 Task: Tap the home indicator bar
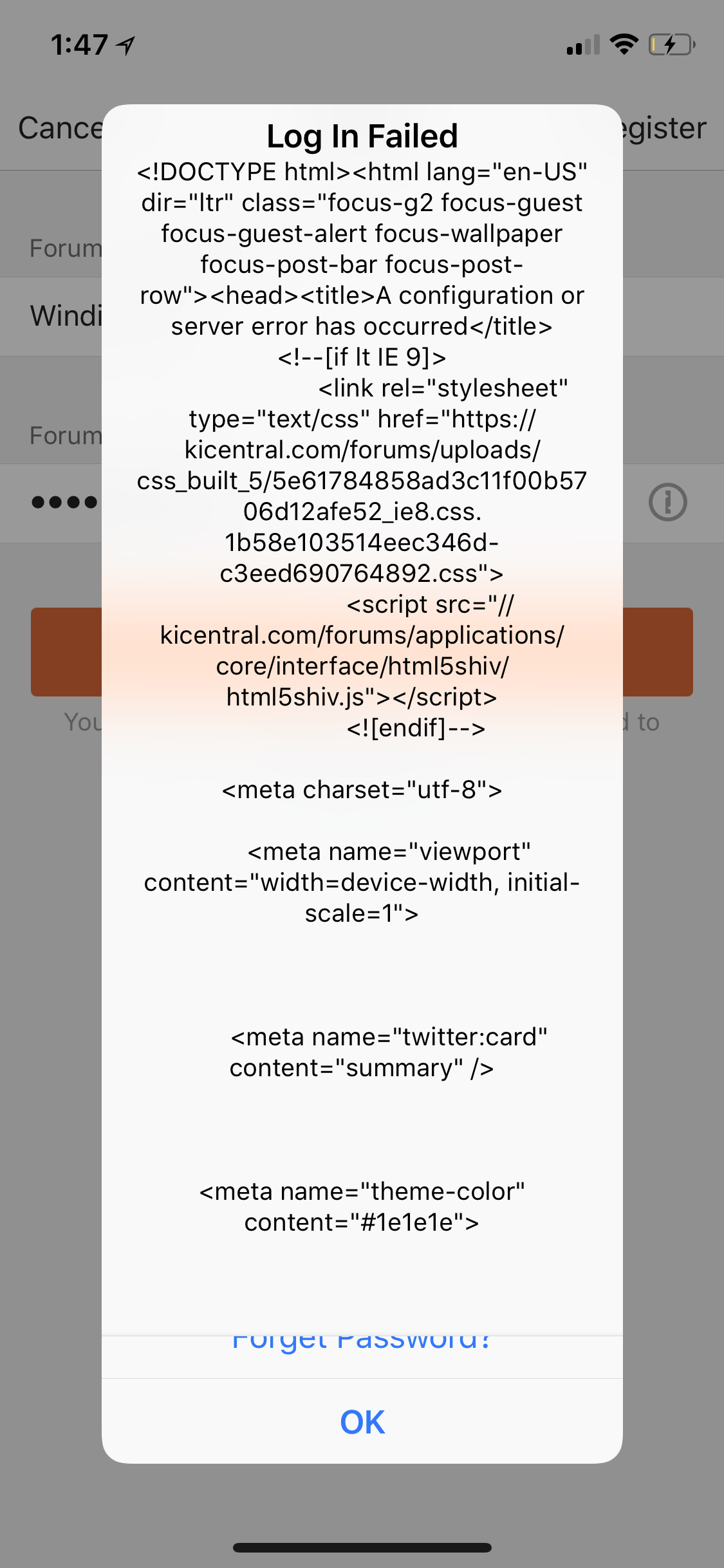(x=362, y=1547)
